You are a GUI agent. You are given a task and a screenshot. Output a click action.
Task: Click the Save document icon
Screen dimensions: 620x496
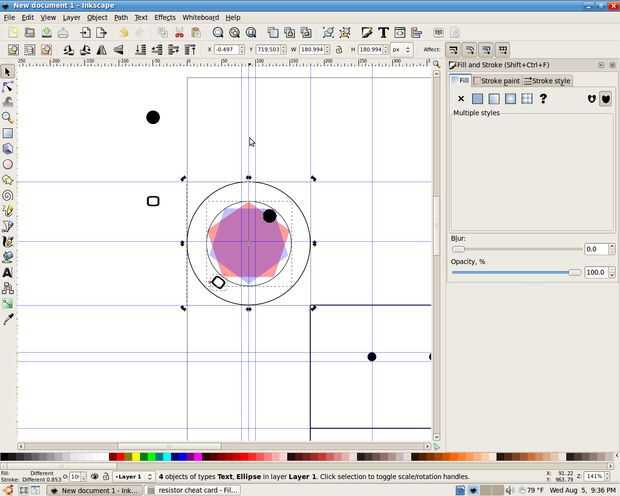coord(47,33)
